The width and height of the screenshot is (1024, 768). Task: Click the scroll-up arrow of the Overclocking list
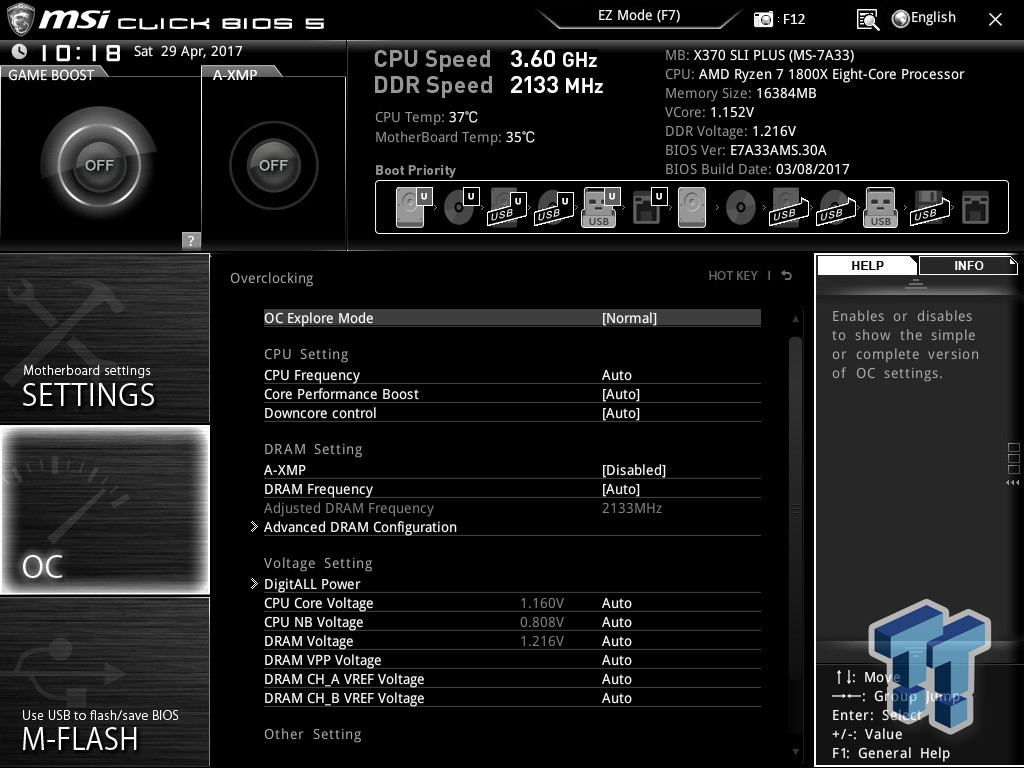[x=795, y=319]
